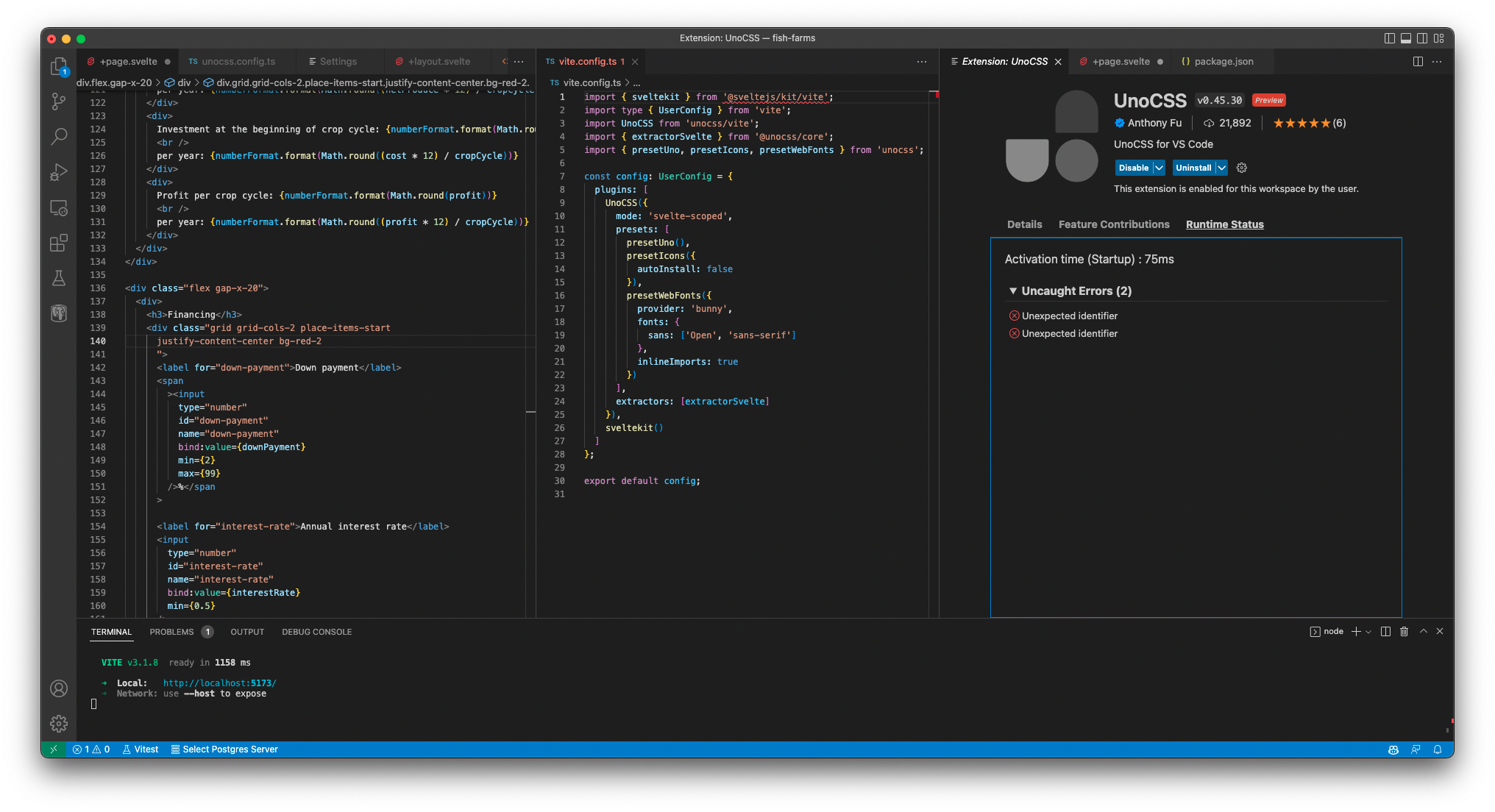
Task: Open the Explorer view in activity bar
Action: click(59, 67)
